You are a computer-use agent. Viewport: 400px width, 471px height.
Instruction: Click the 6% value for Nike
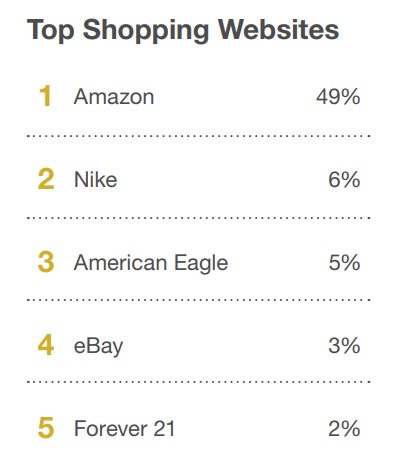344,180
